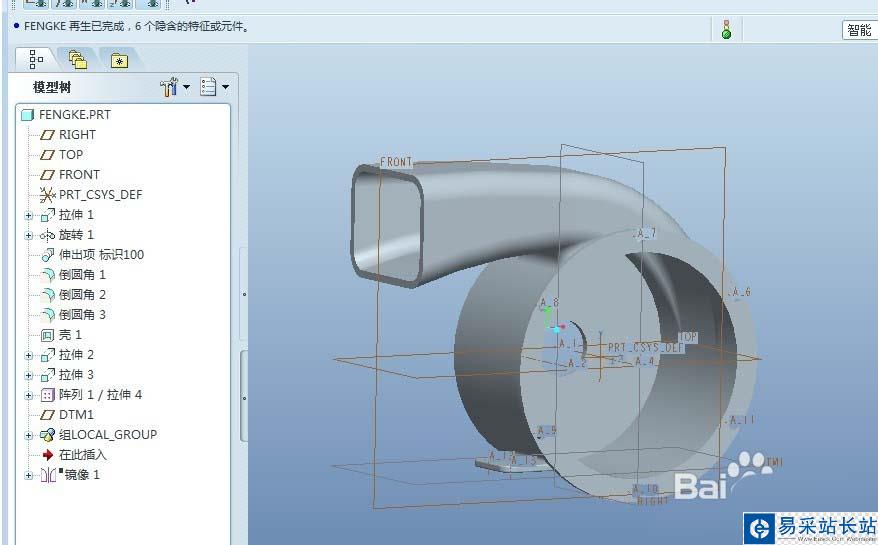Viewport: 878px width, 545px height.
Task: Expand the 旋转 1 tree node
Action: click(x=29, y=235)
